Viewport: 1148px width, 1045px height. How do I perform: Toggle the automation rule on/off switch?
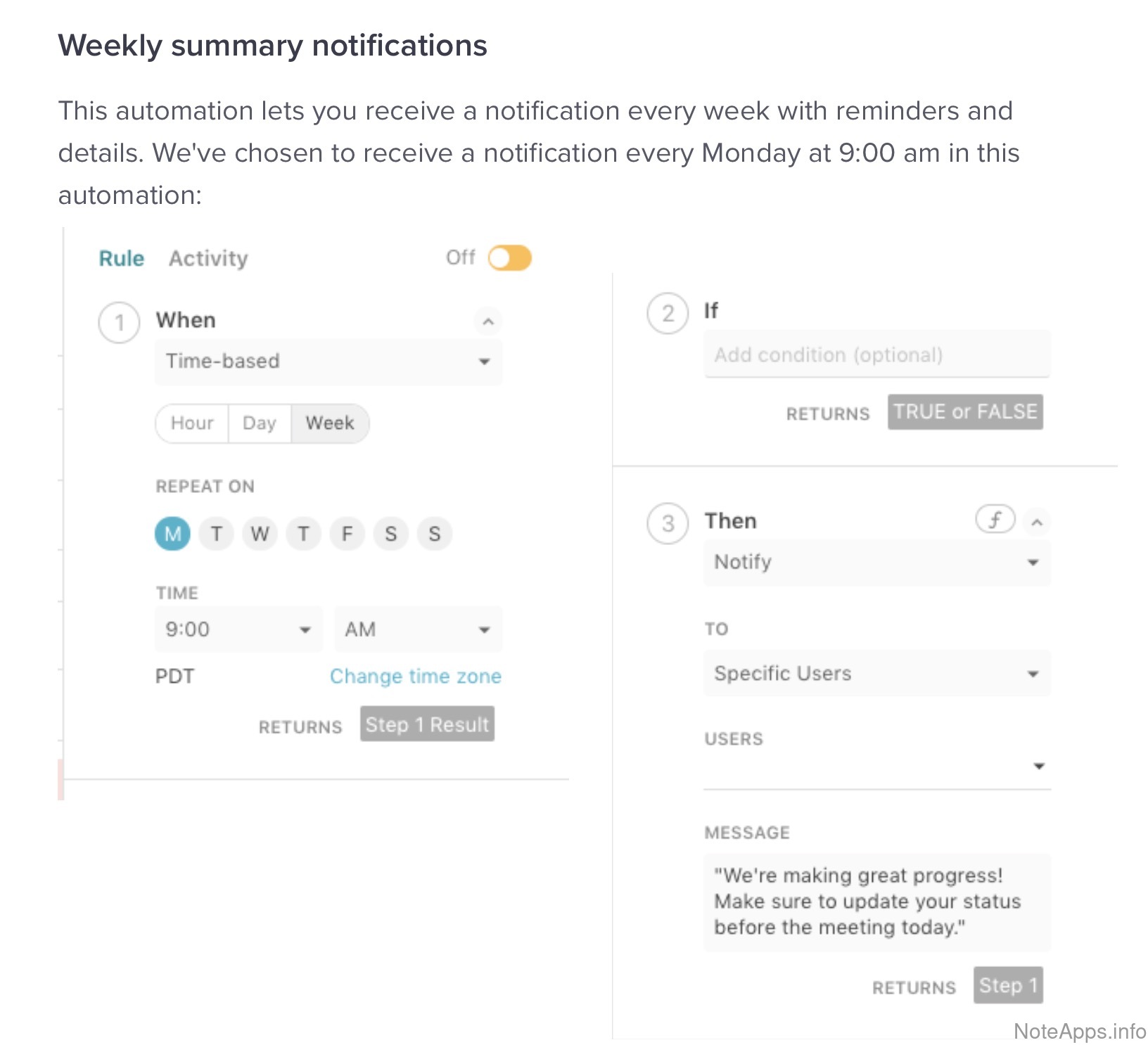point(510,258)
